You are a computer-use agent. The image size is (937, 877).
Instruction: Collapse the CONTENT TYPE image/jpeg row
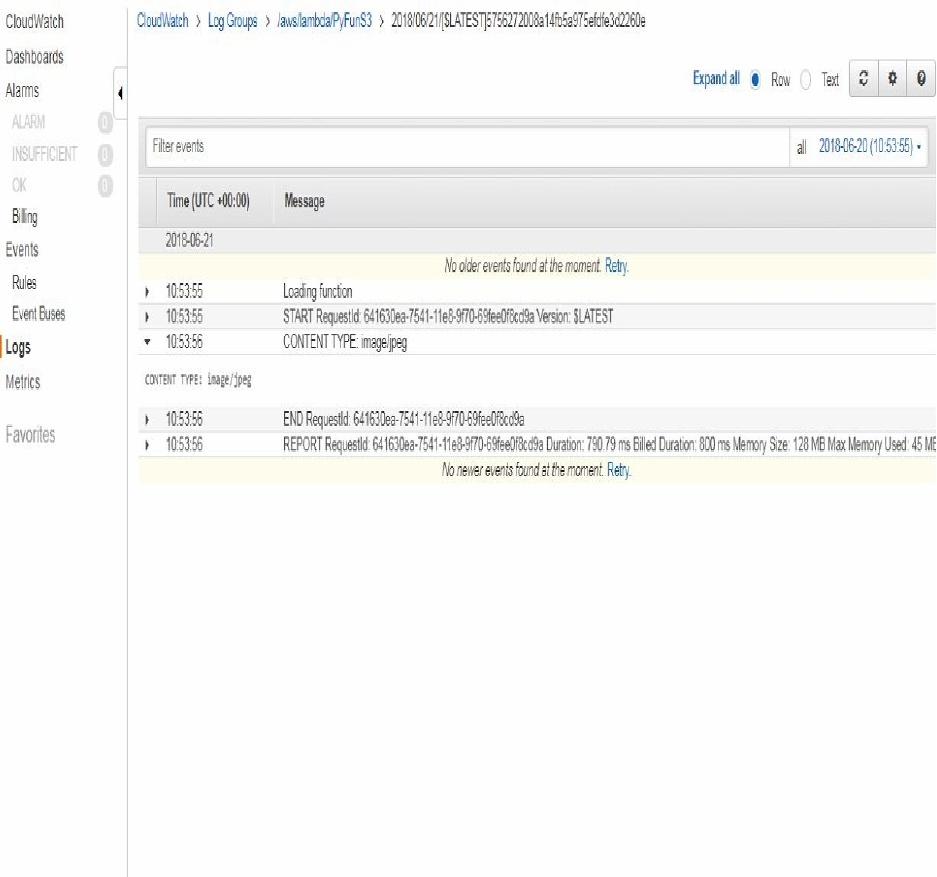click(x=147, y=342)
